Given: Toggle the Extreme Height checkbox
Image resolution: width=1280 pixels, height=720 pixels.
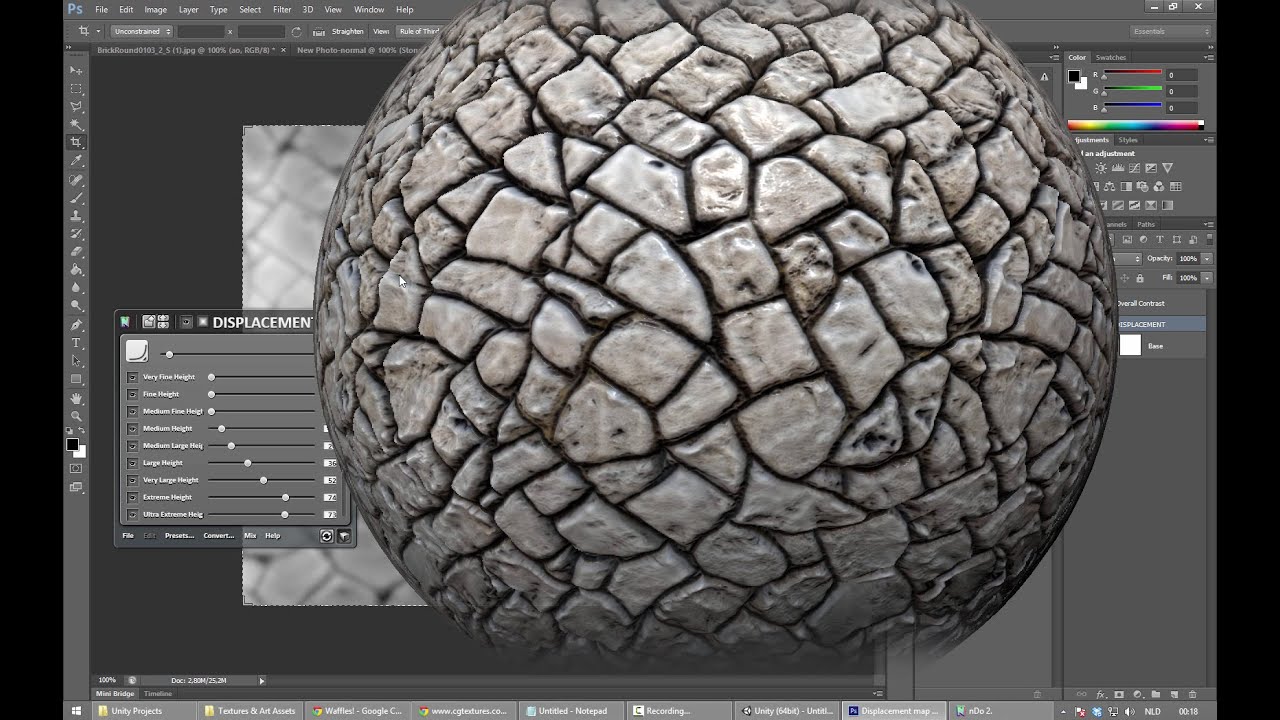Looking at the screenshot, I should pyautogui.click(x=132, y=497).
